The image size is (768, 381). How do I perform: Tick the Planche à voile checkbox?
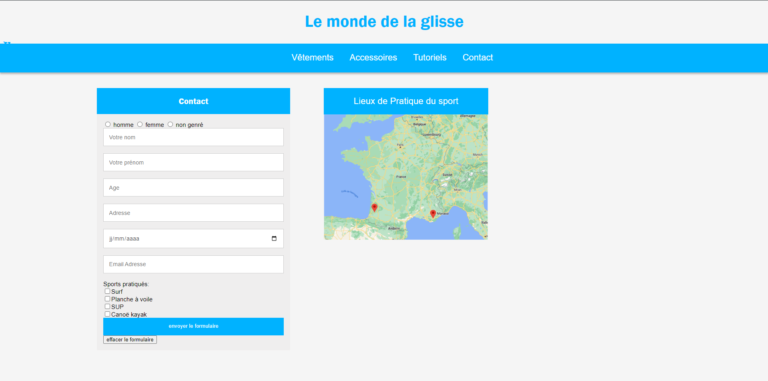[x=107, y=299]
